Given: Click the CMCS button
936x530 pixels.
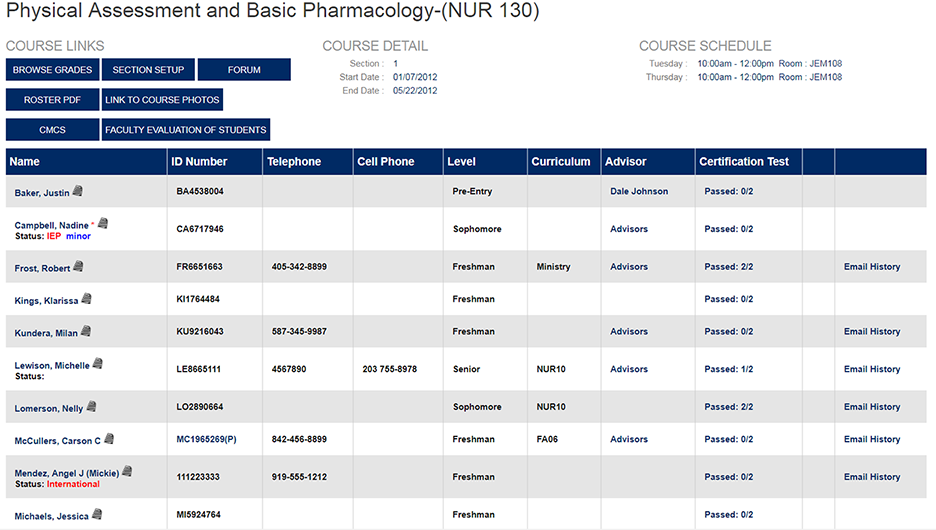Looking at the screenshot, I should pos(52,130).
